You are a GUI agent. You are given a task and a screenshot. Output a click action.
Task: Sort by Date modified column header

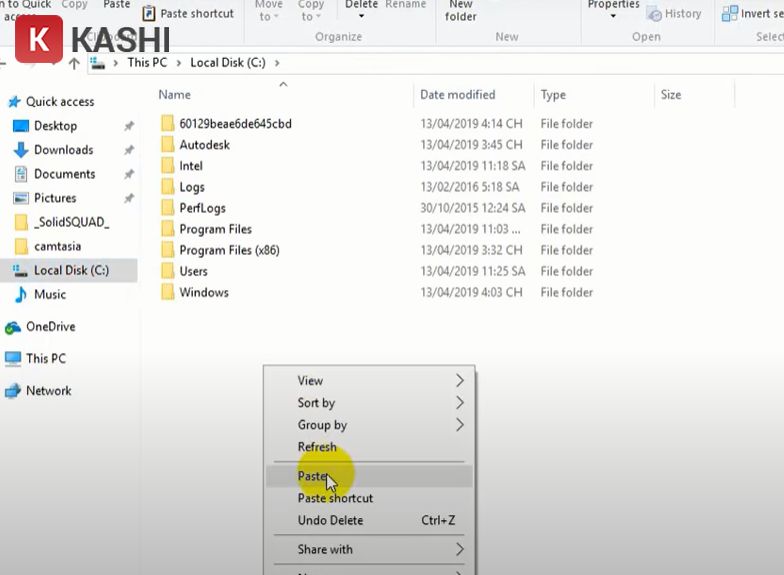pyautogui.click(x=457, y=95)
